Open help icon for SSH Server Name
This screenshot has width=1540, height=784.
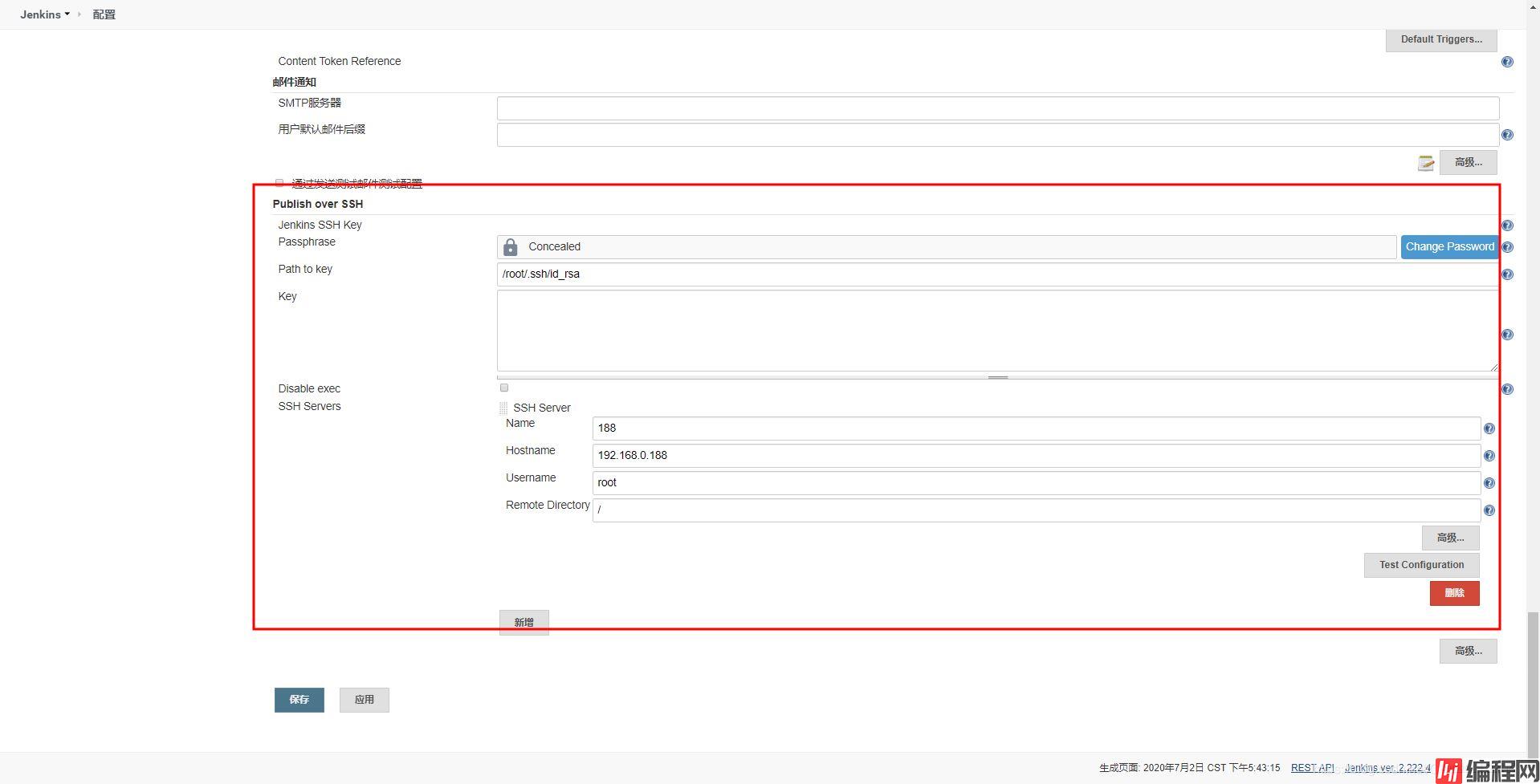[1489, 429]
